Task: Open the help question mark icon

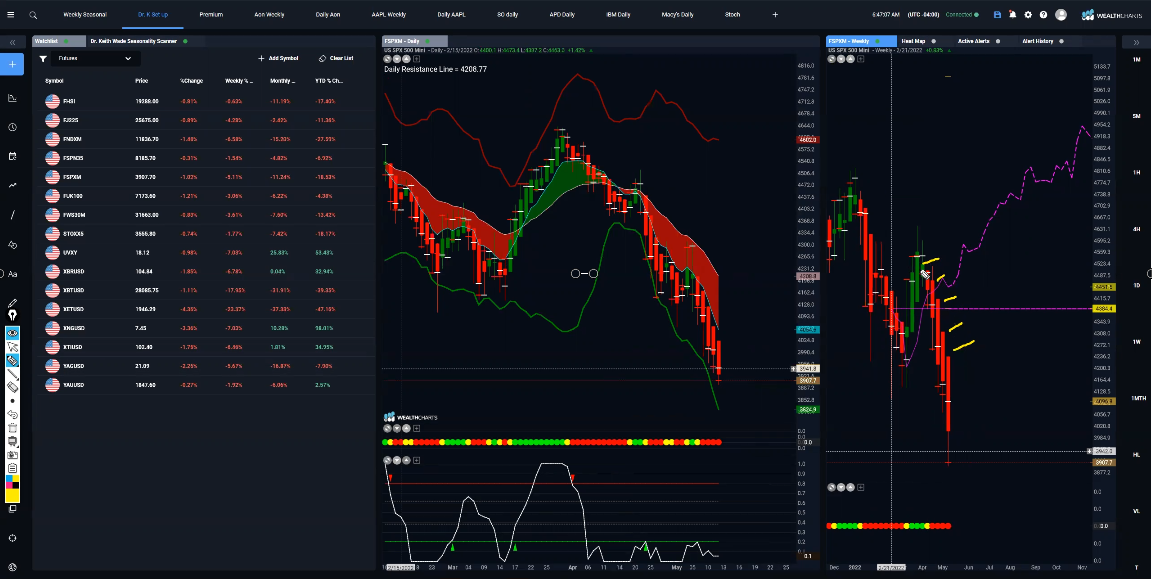Action: pos(1043,15)
